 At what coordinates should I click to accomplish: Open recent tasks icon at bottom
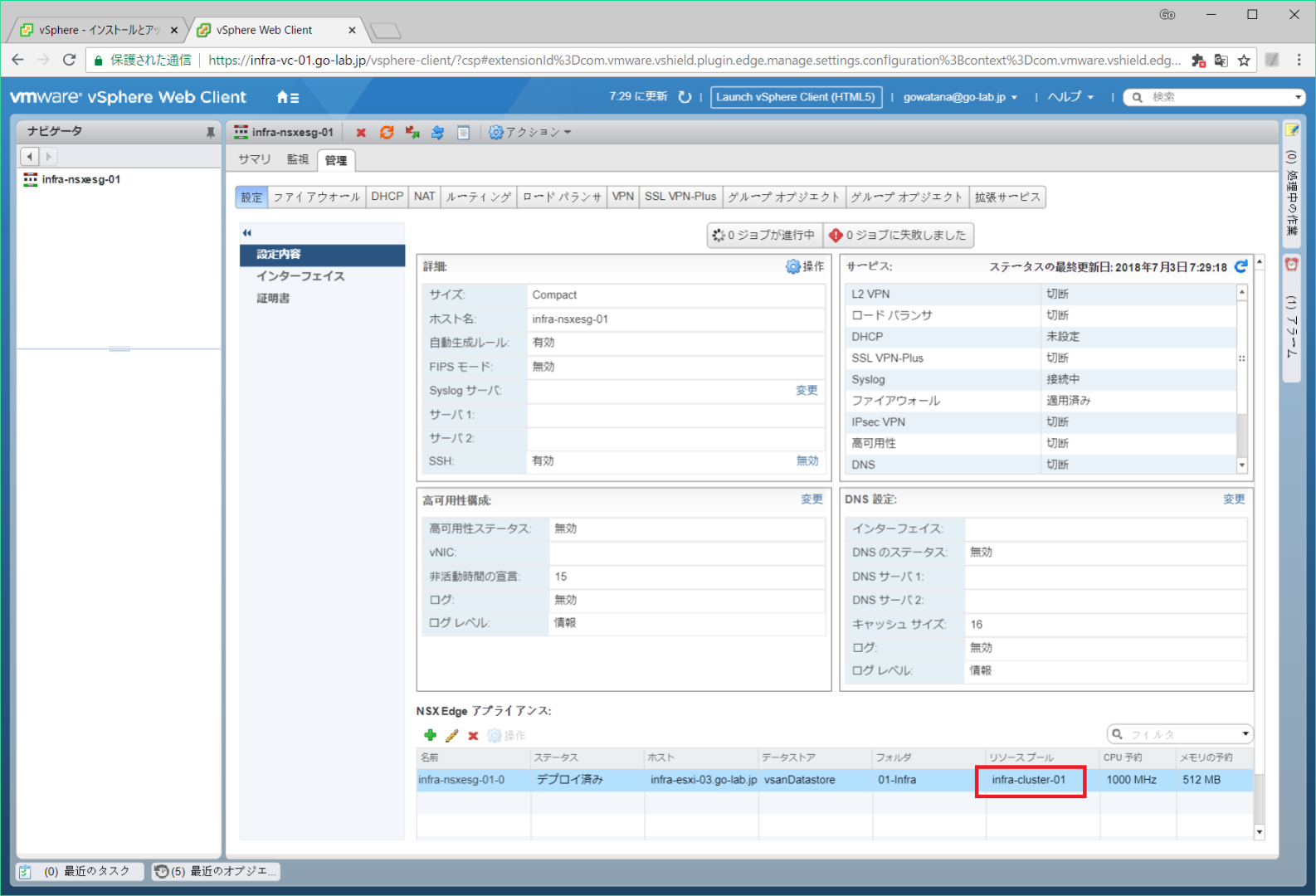tap(25, 871)
